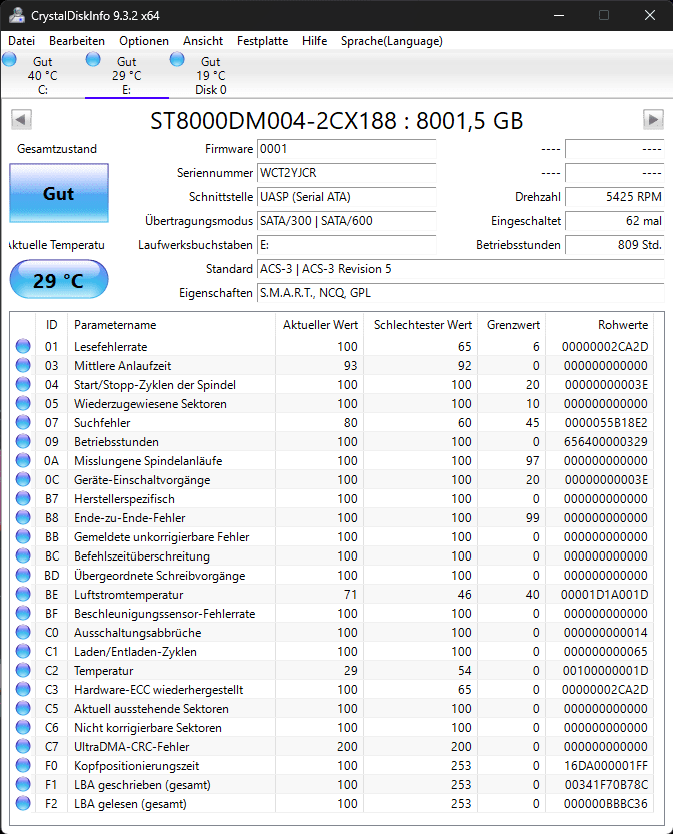Click status orb for Befehlszeitüberschreitung
Image resolution: width=673 pixels, height=834 pixels.
[23, 556]
